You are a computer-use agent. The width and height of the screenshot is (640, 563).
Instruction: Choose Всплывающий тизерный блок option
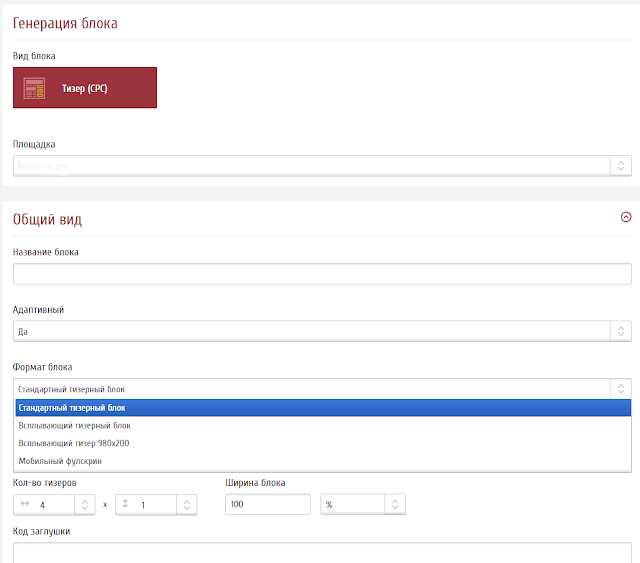coord(323,425)
